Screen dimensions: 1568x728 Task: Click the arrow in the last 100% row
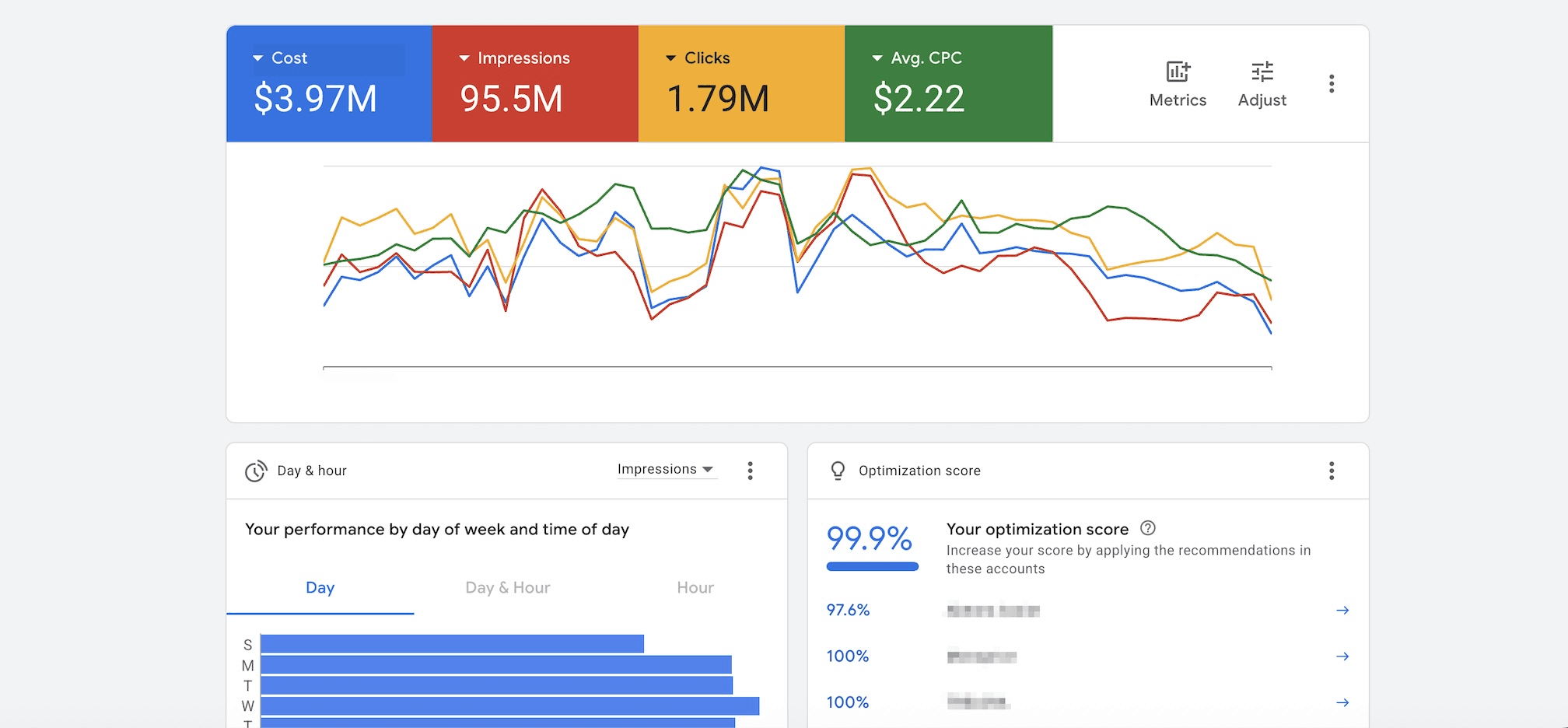tap(1342, 702)
